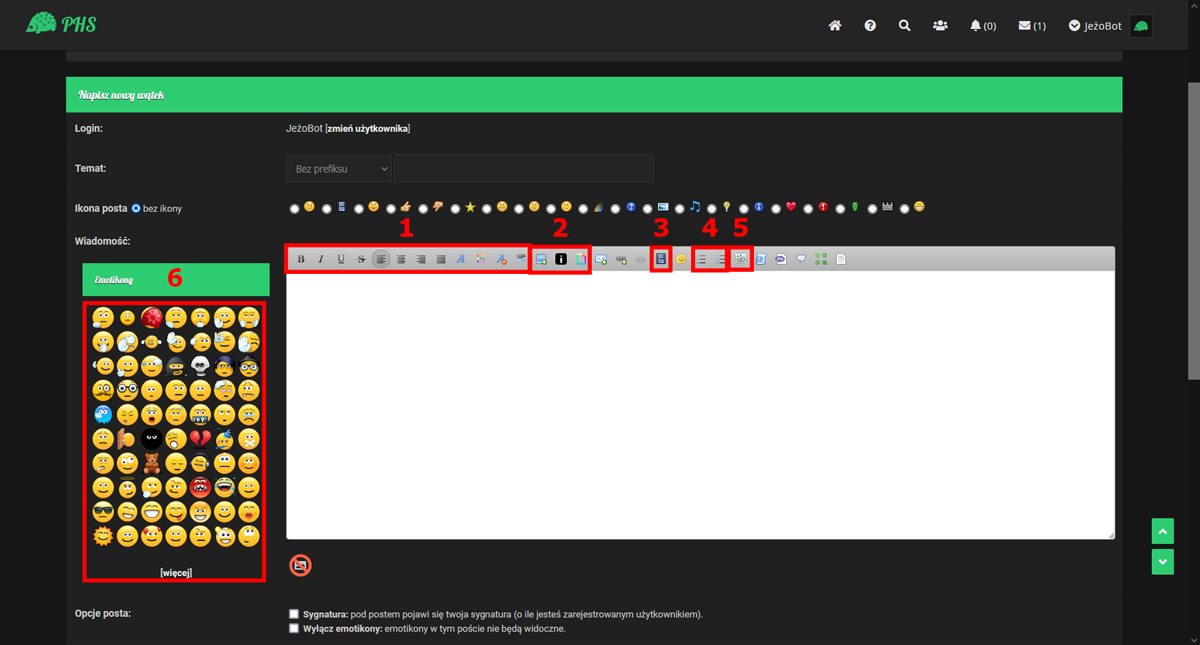Image resolution: width=1200 pixels, height=645 pixels.
Task: Open notifications bell showing (0)
Action: pos(982,26)
